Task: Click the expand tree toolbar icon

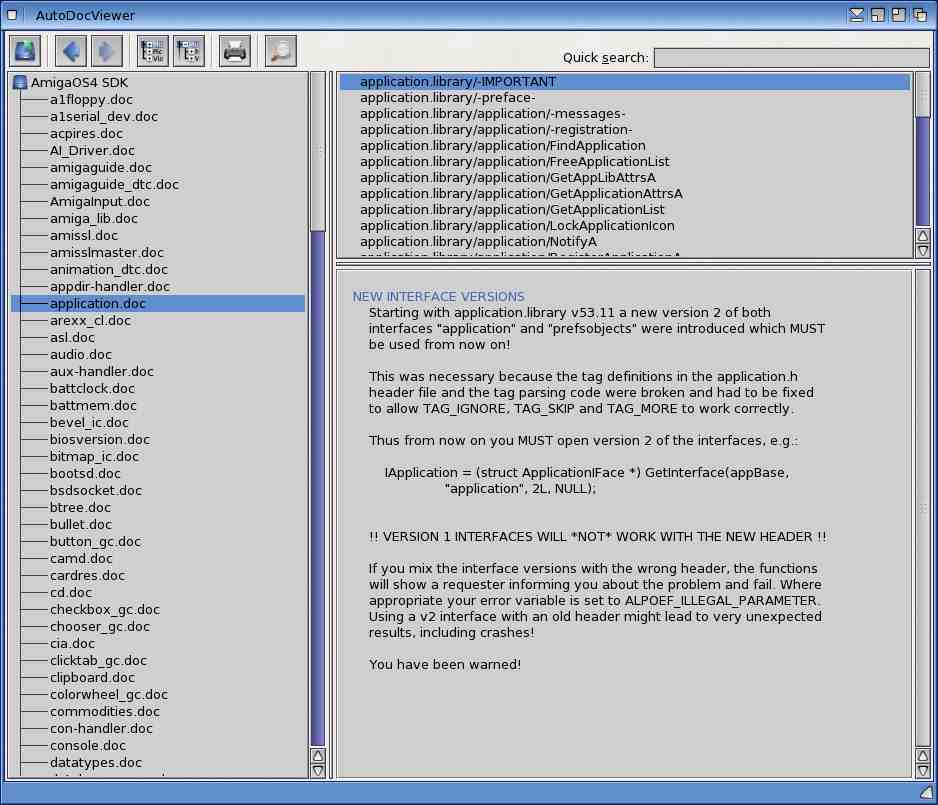Action: coord(153,50)
